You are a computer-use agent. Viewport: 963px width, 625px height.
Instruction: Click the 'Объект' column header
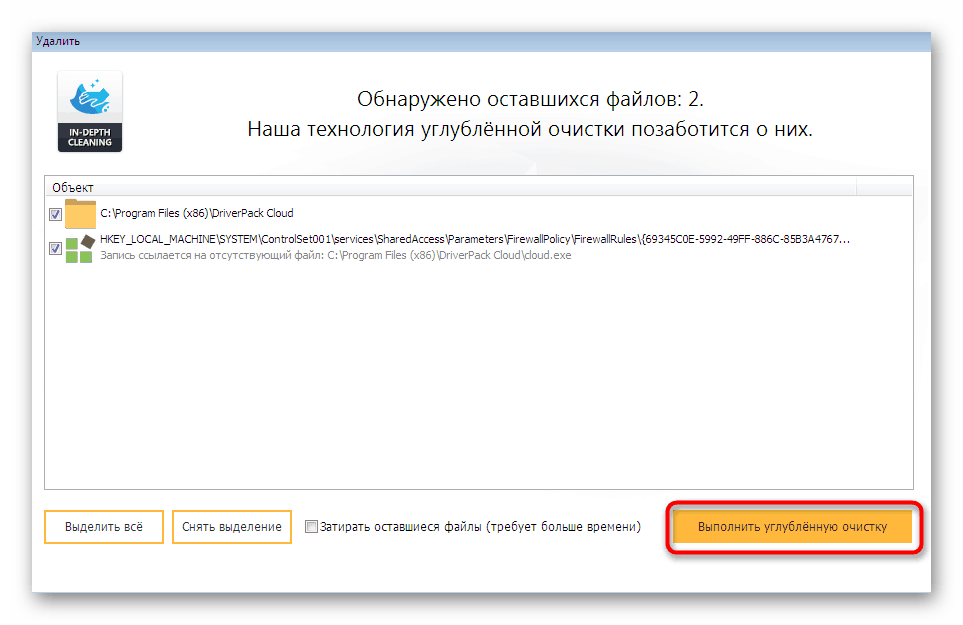pos(450,187)
